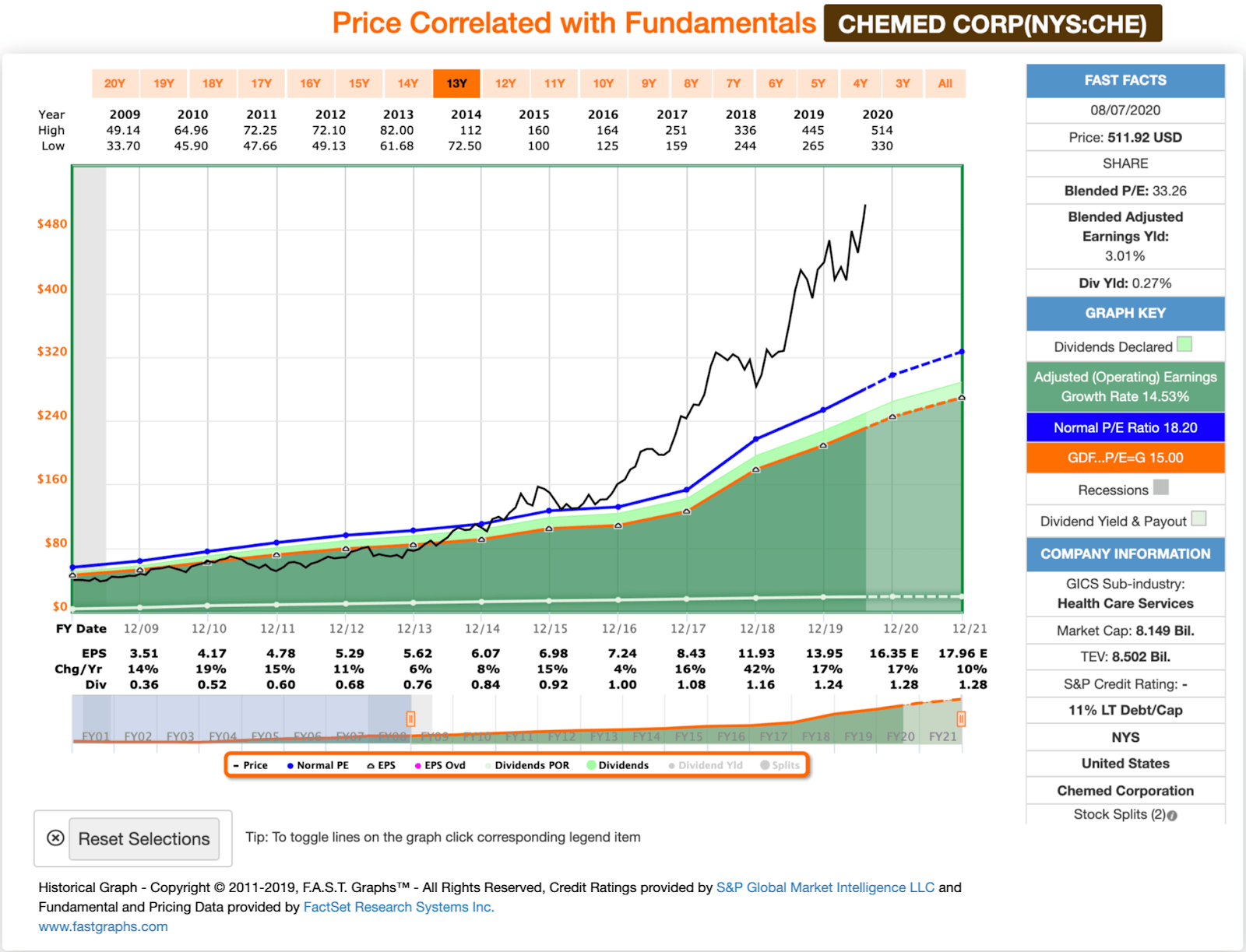Click Dividend Yield & Payout swatch
This screenshot has width=1246, height=952.
click(1198, 518)
